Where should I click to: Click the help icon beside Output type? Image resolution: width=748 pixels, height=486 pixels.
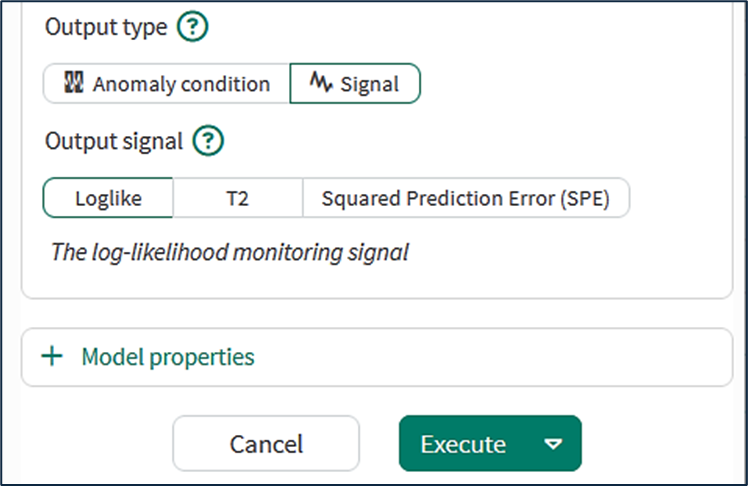coord(192,28)
